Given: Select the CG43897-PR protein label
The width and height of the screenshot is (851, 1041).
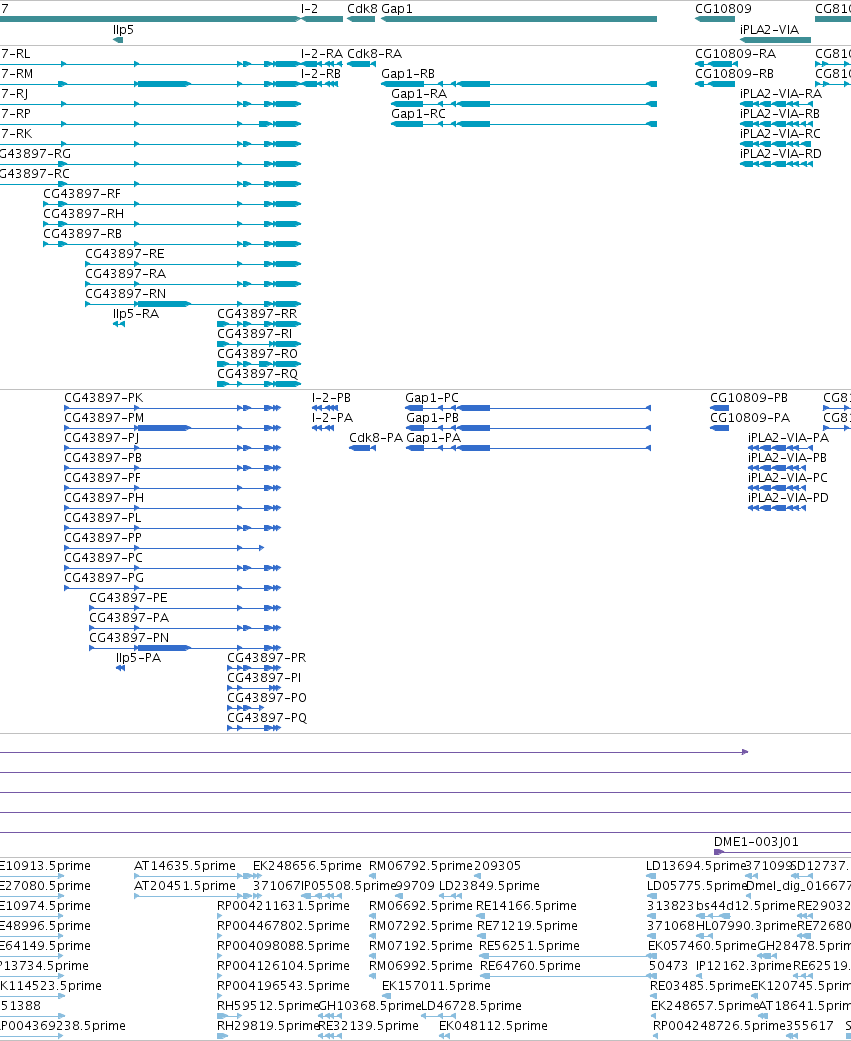Looking at the screenshot, I should (266, 657).
